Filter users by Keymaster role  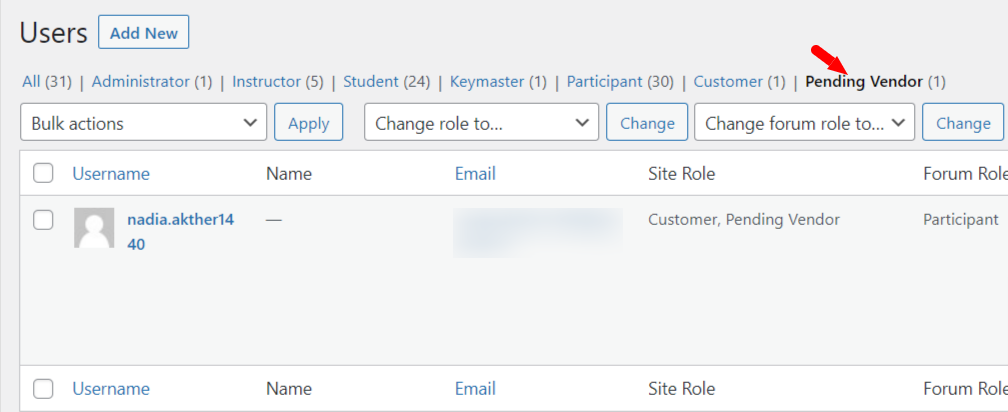(x=487, y=82)
